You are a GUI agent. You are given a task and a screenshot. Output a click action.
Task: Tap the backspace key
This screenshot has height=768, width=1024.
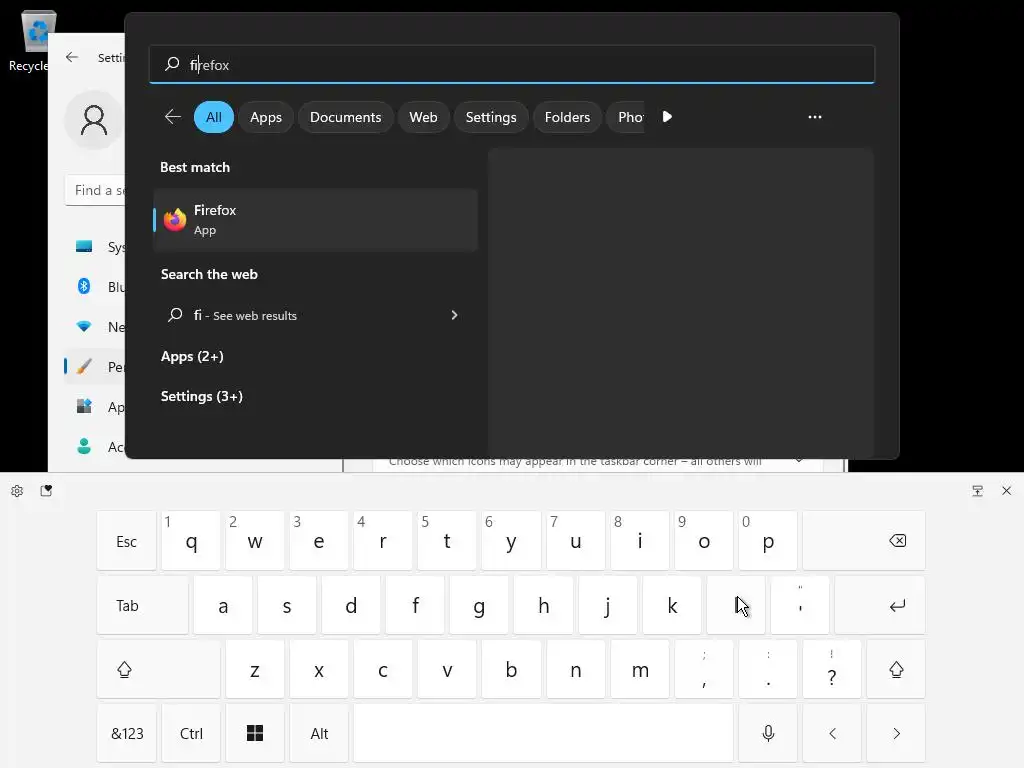863,541
